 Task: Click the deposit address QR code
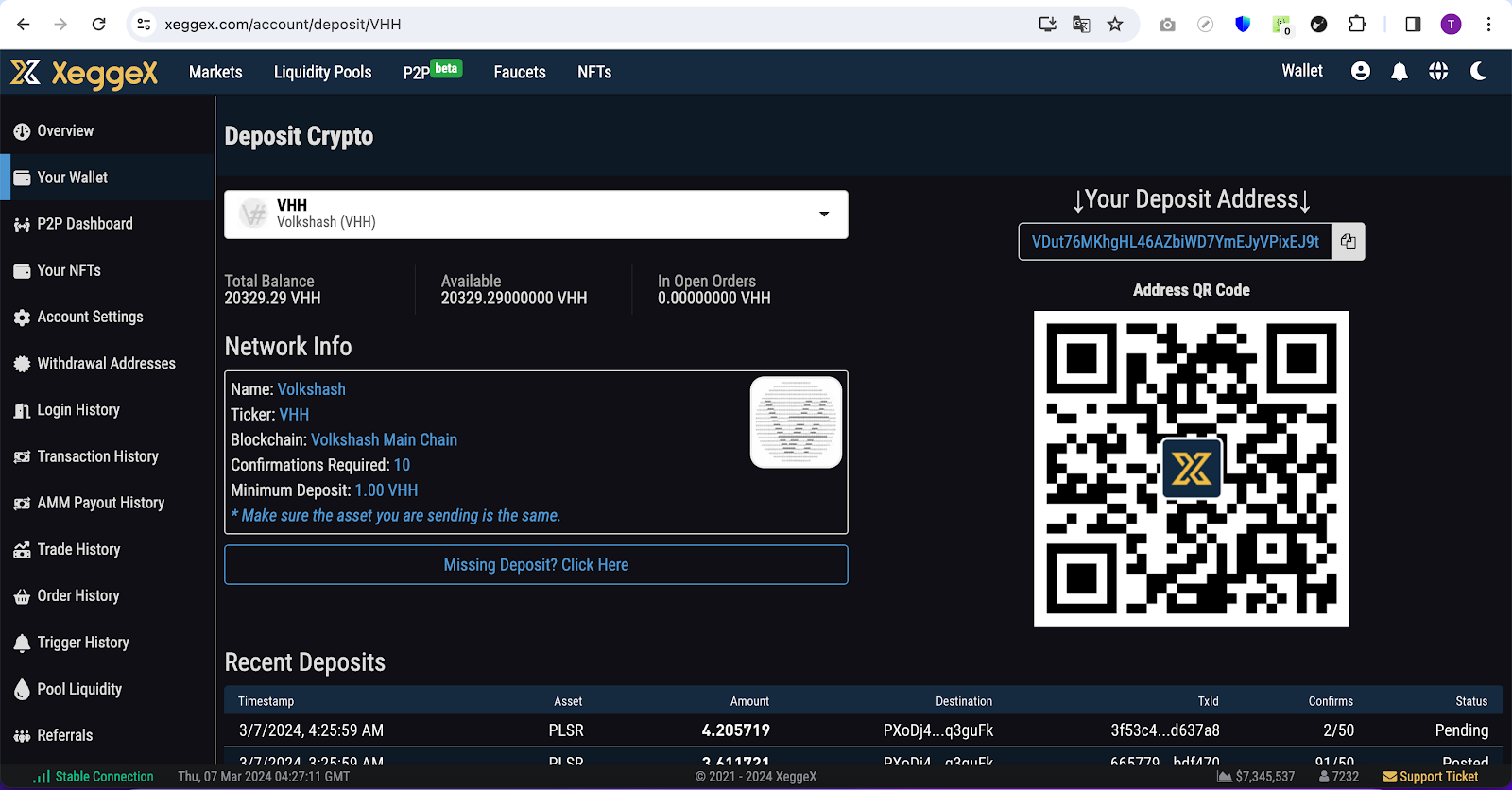tap(1192, 469)
